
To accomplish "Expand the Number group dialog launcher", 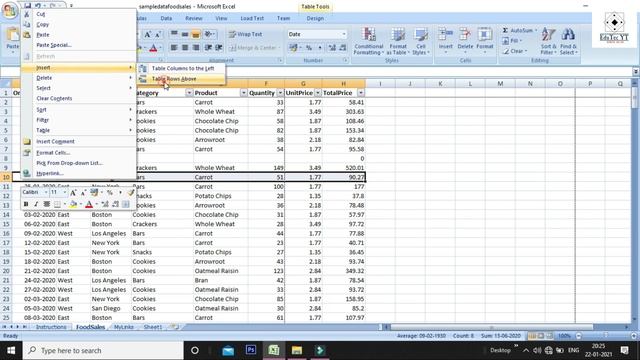I will [x=345, y=60].
